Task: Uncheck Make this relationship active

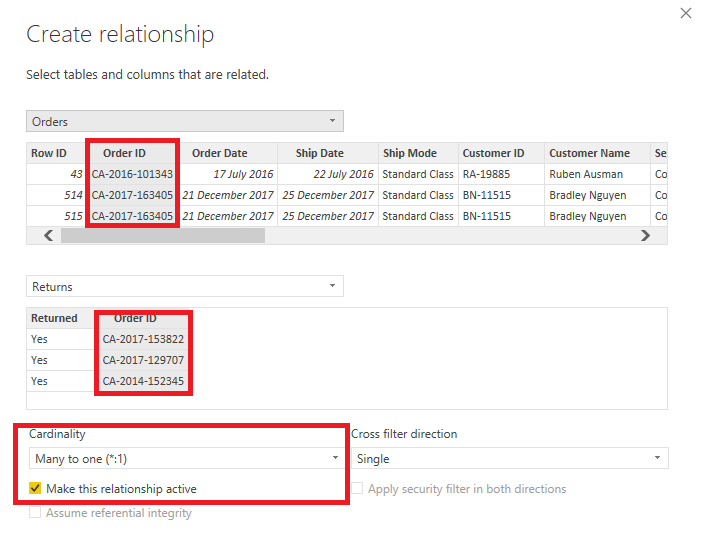Action: point(36,489)
